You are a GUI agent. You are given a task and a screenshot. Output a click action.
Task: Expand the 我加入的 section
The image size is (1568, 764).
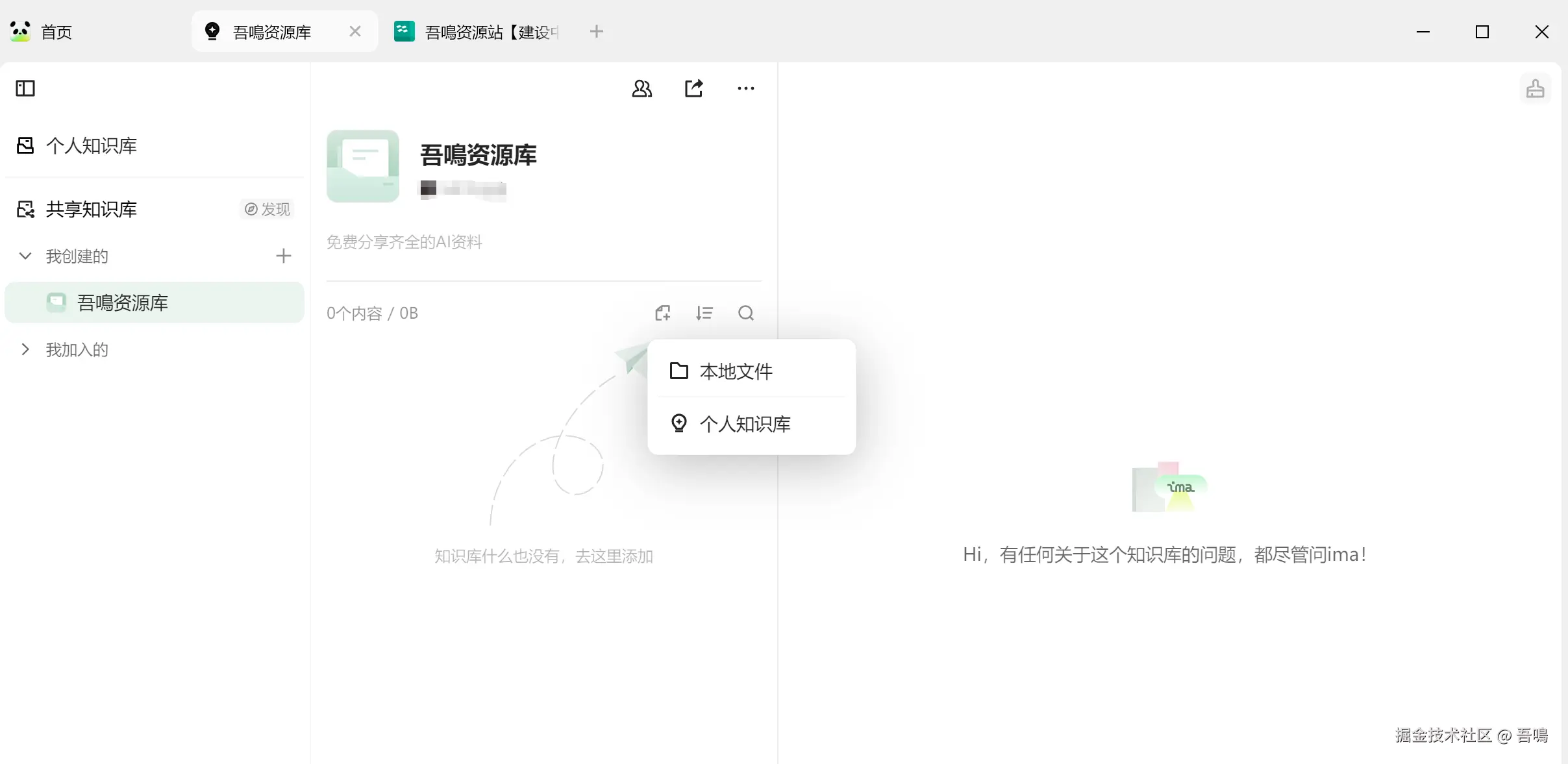(25, 349)
